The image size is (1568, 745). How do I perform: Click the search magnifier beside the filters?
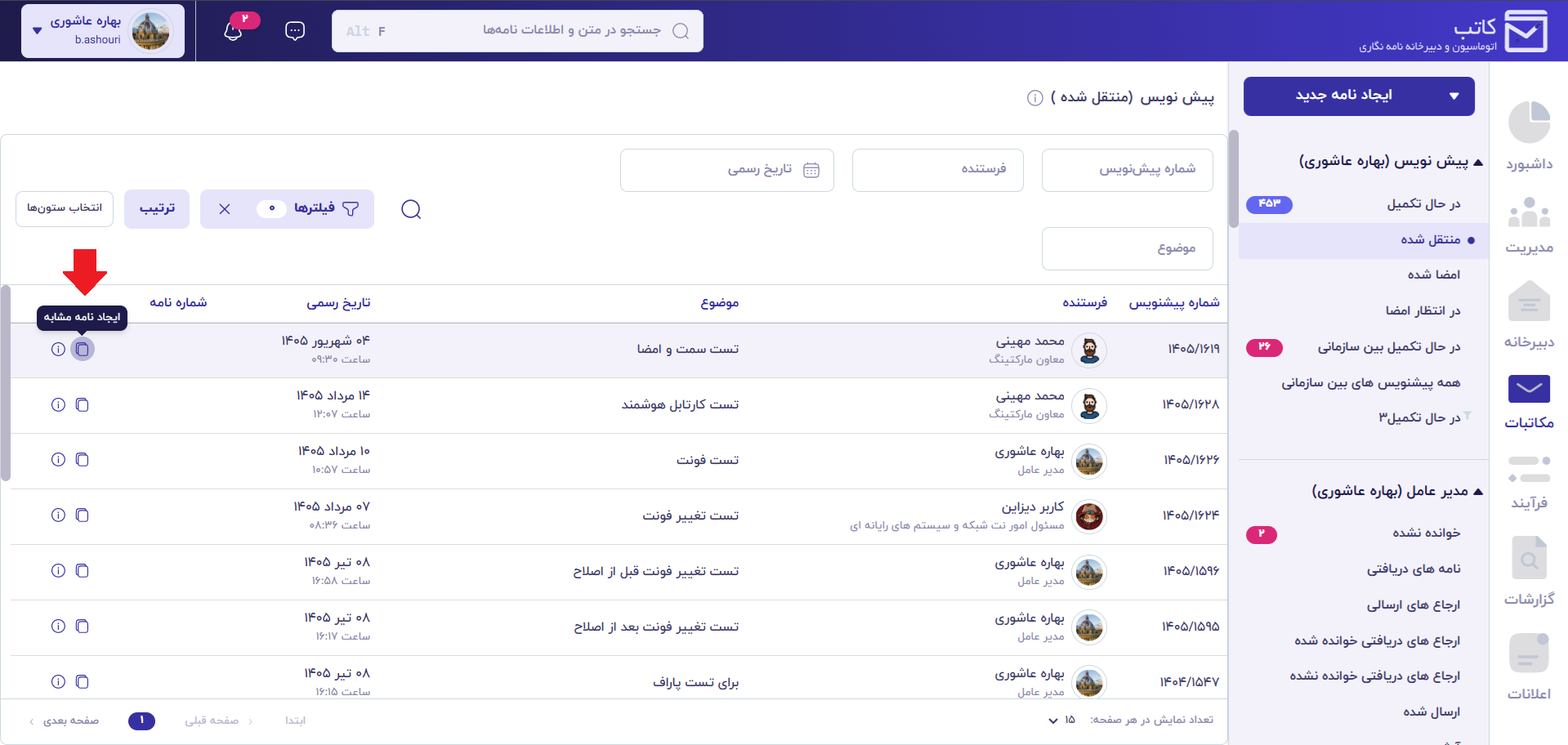point(411,209)
